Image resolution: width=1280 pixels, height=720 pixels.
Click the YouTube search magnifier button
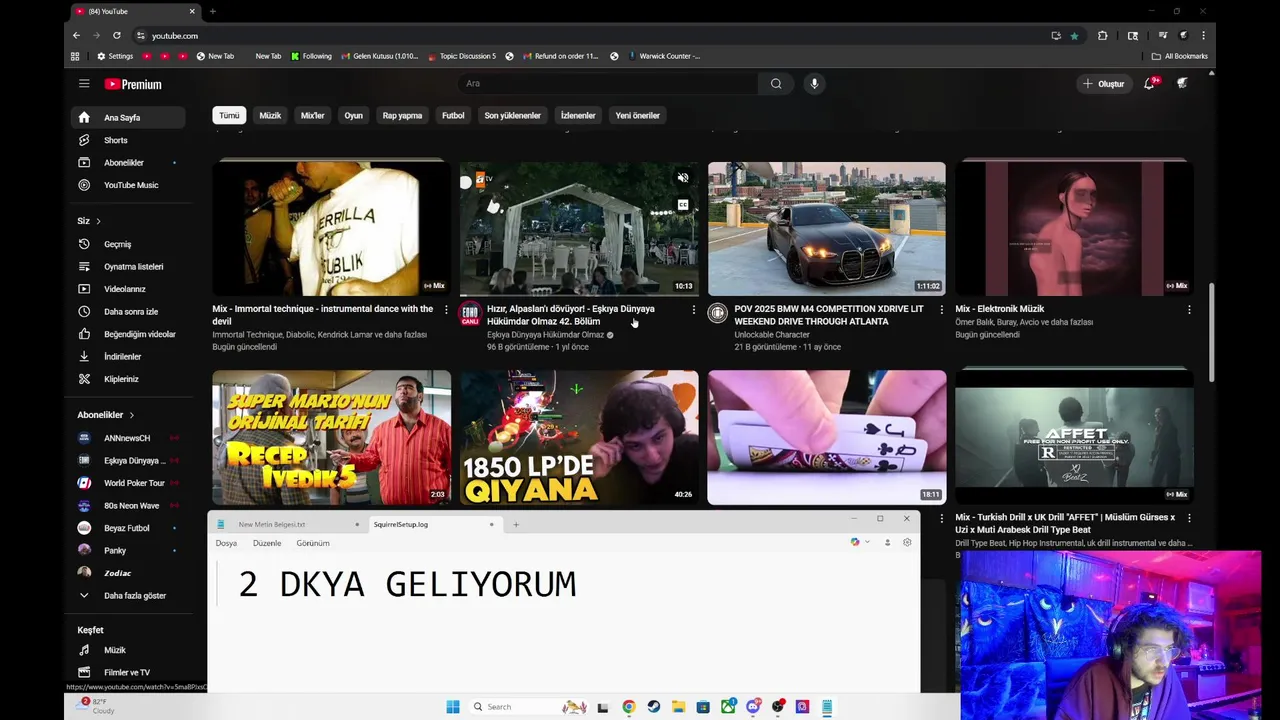(776, 84)
